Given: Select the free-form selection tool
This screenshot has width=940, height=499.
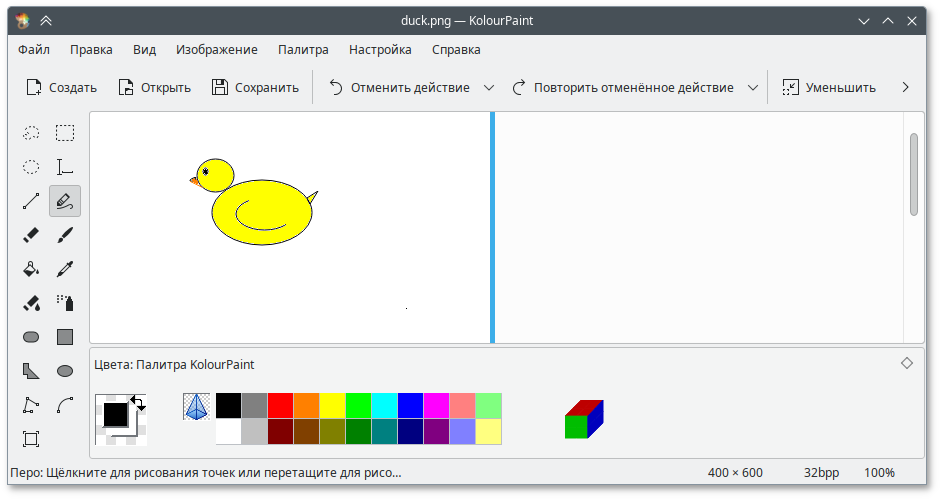Looking at the screenshot, I should click(x=31, y=133).
